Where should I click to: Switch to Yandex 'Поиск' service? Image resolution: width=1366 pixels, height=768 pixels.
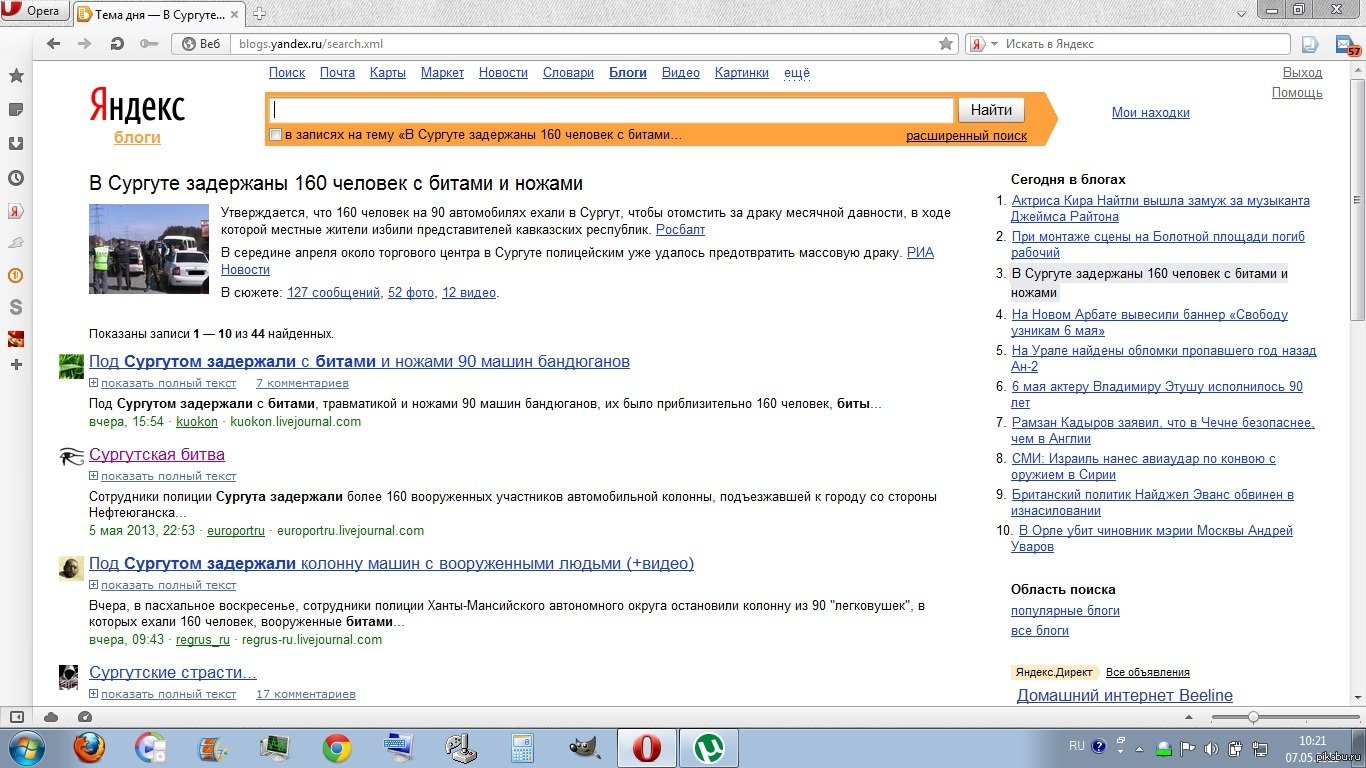click(x=287, y=72)
